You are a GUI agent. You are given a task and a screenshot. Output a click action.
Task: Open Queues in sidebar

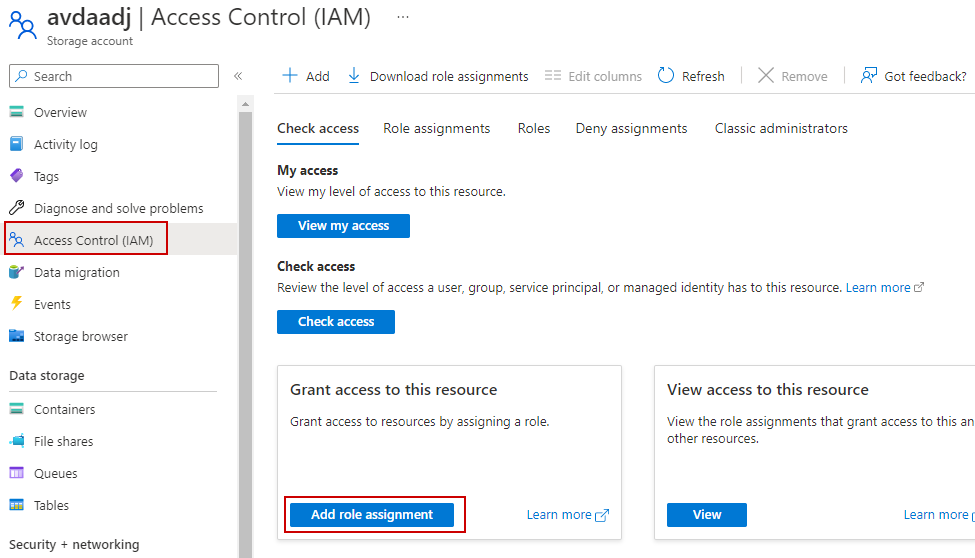[55, 474]
